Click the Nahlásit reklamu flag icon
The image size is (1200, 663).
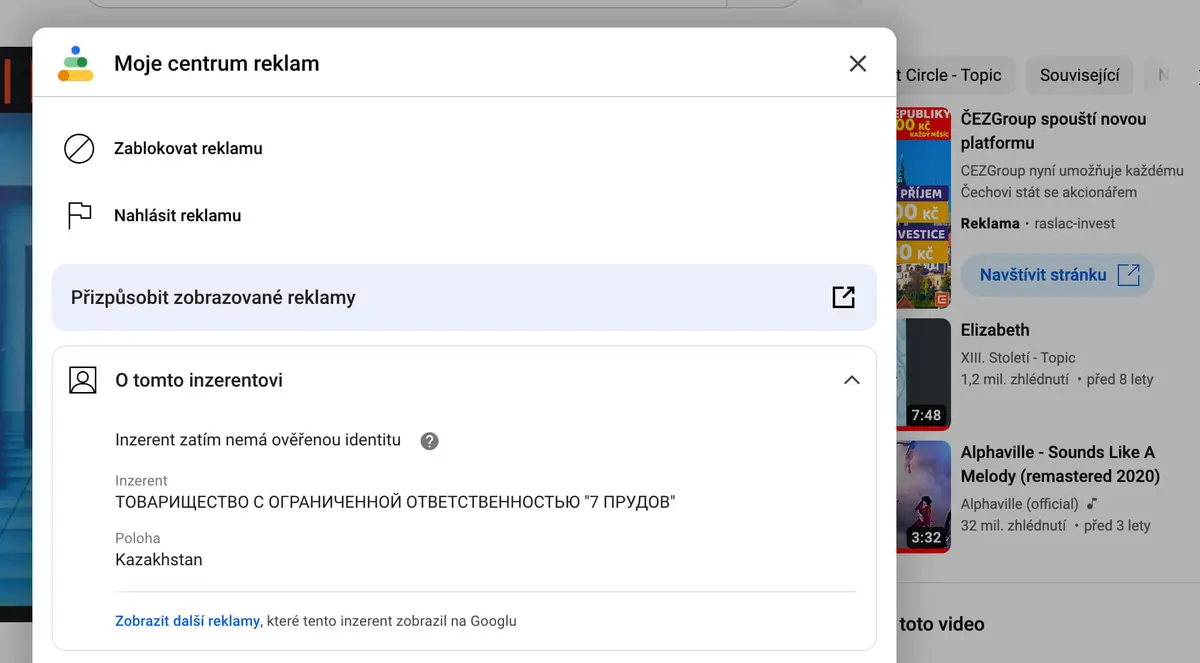click(79, 215)
